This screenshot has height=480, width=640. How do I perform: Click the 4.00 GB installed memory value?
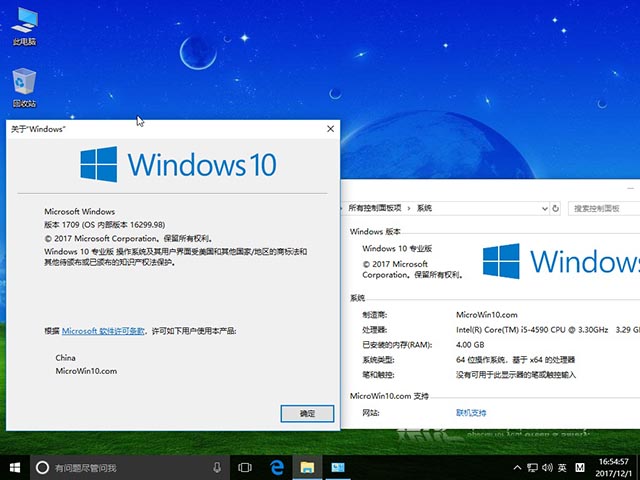[x=470, y=345]
